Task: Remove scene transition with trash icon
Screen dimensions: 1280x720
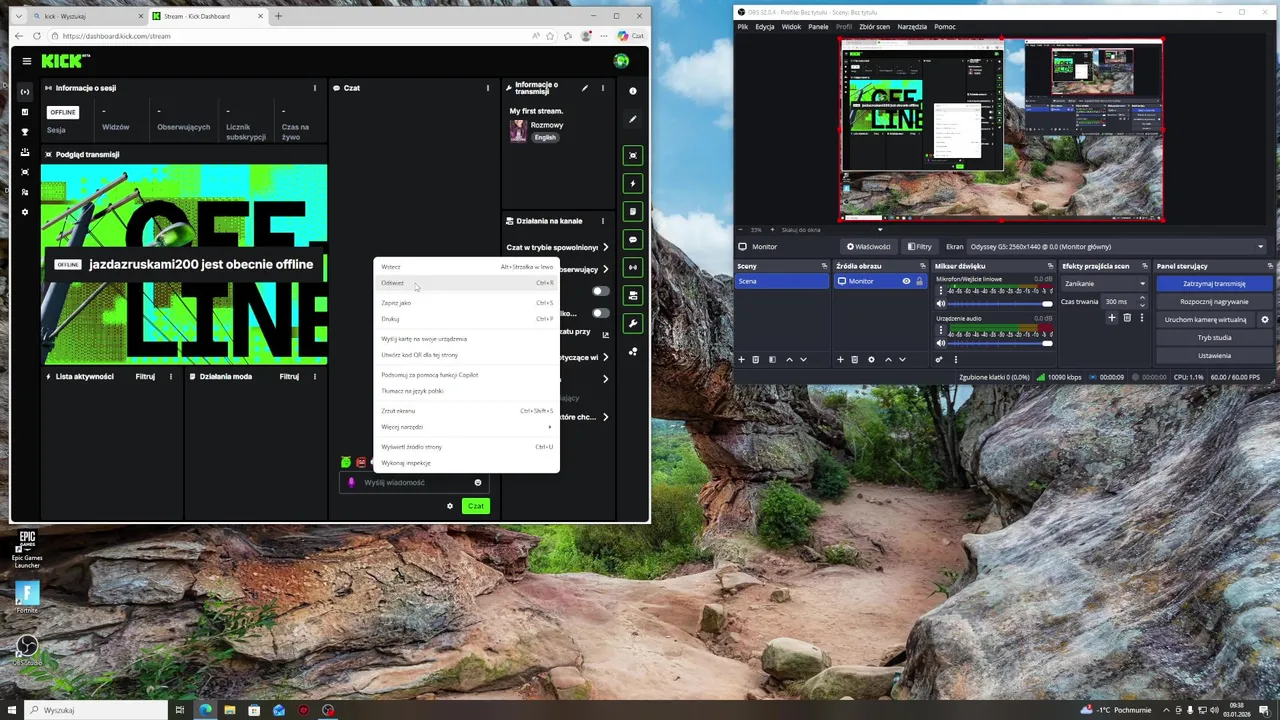Action: click(x=1127, y=318)
